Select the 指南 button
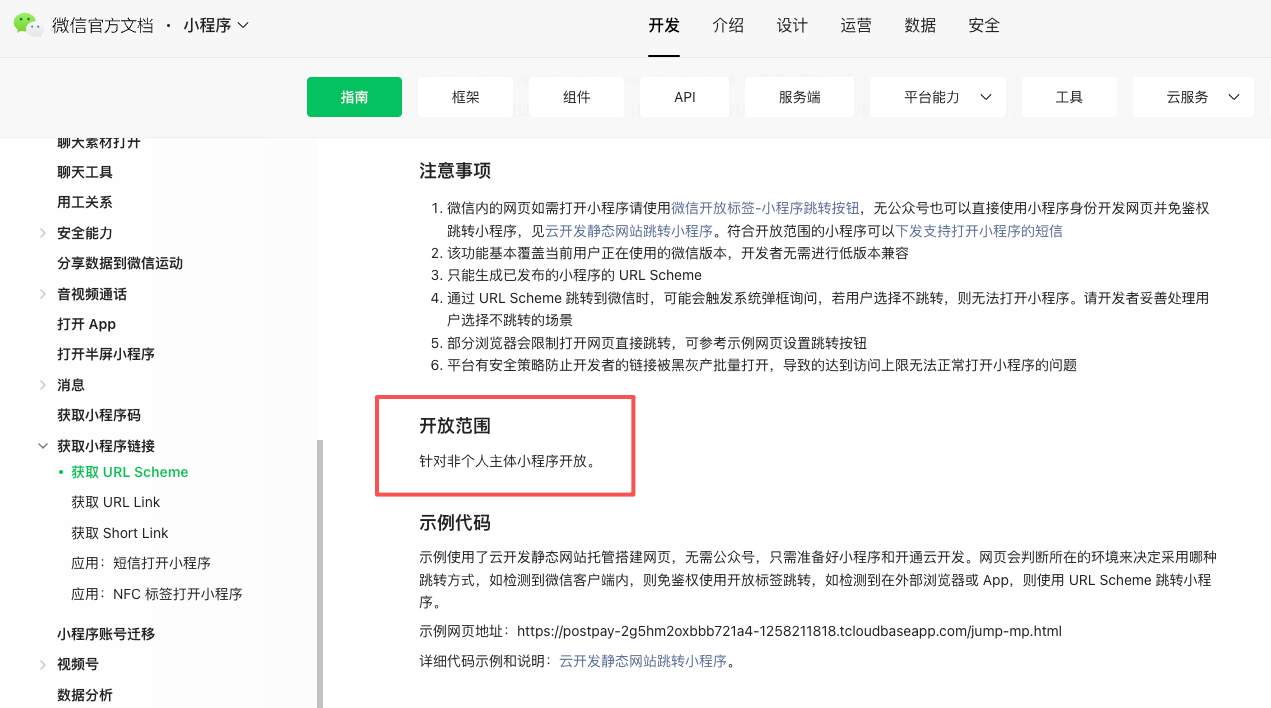1271x708 pixels. coord(354,97)
